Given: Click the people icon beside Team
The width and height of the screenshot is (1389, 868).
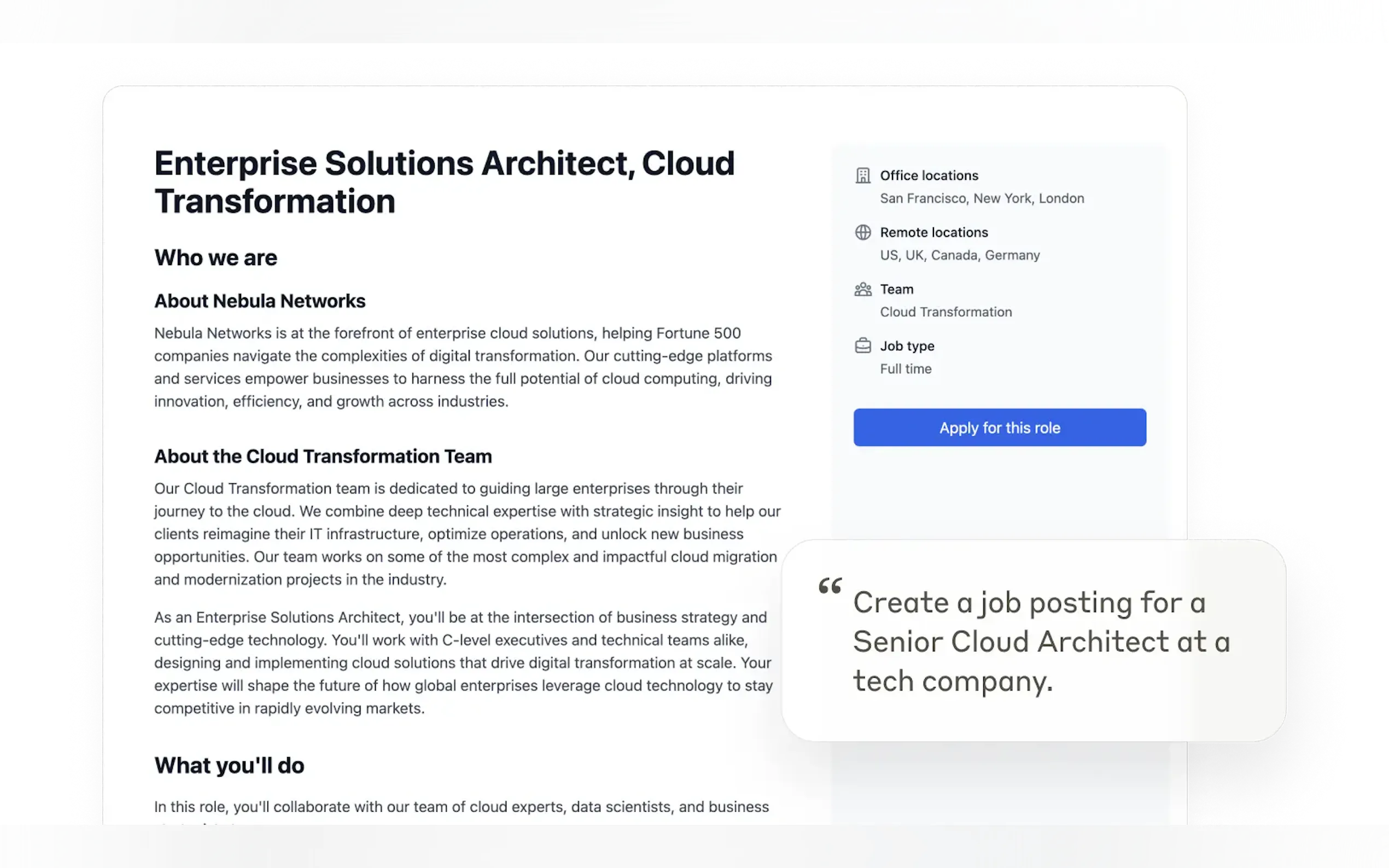Looking at the screenshot, I should pyautogui.click(x=862, y=289).
